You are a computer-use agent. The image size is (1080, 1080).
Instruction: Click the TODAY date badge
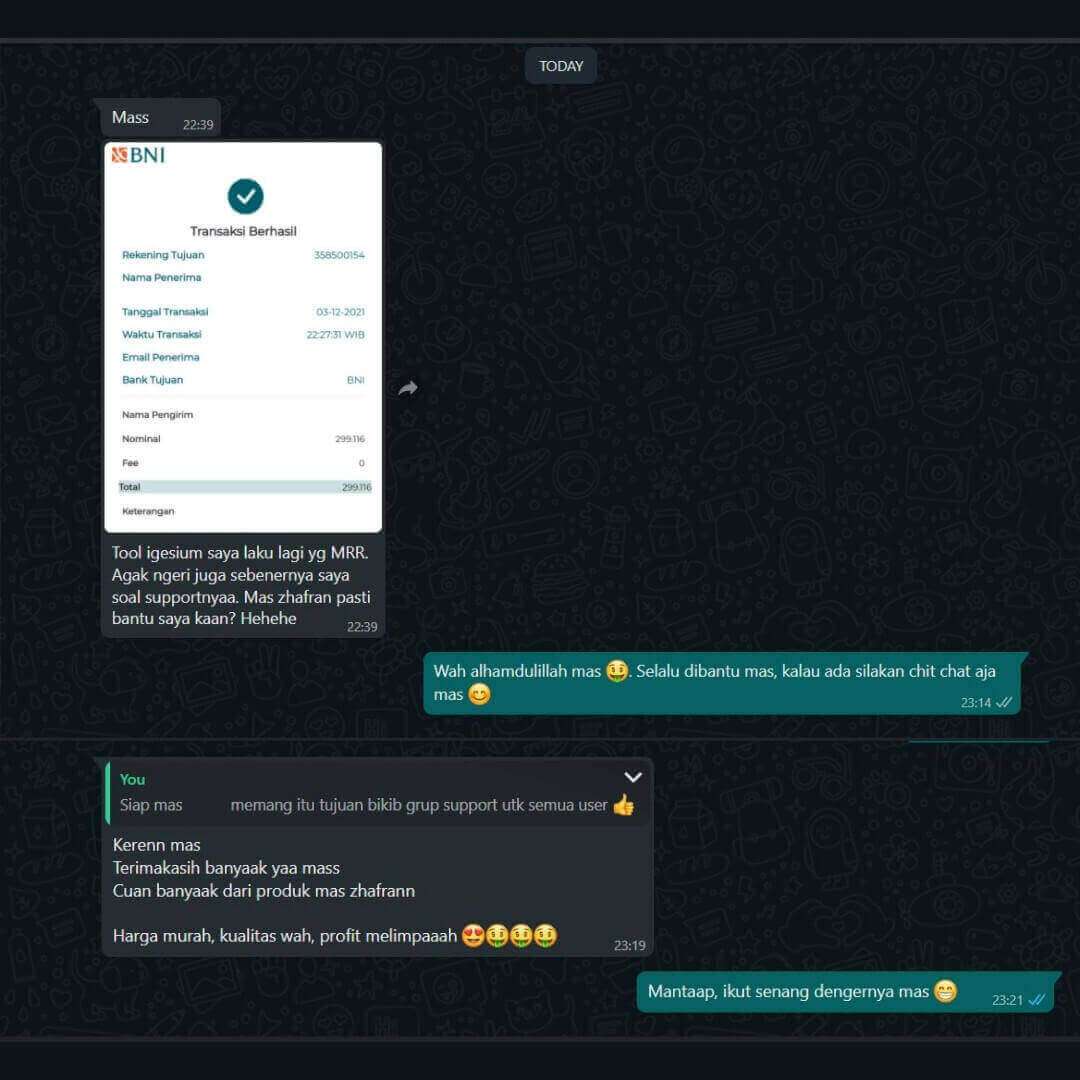click(561, 66)
